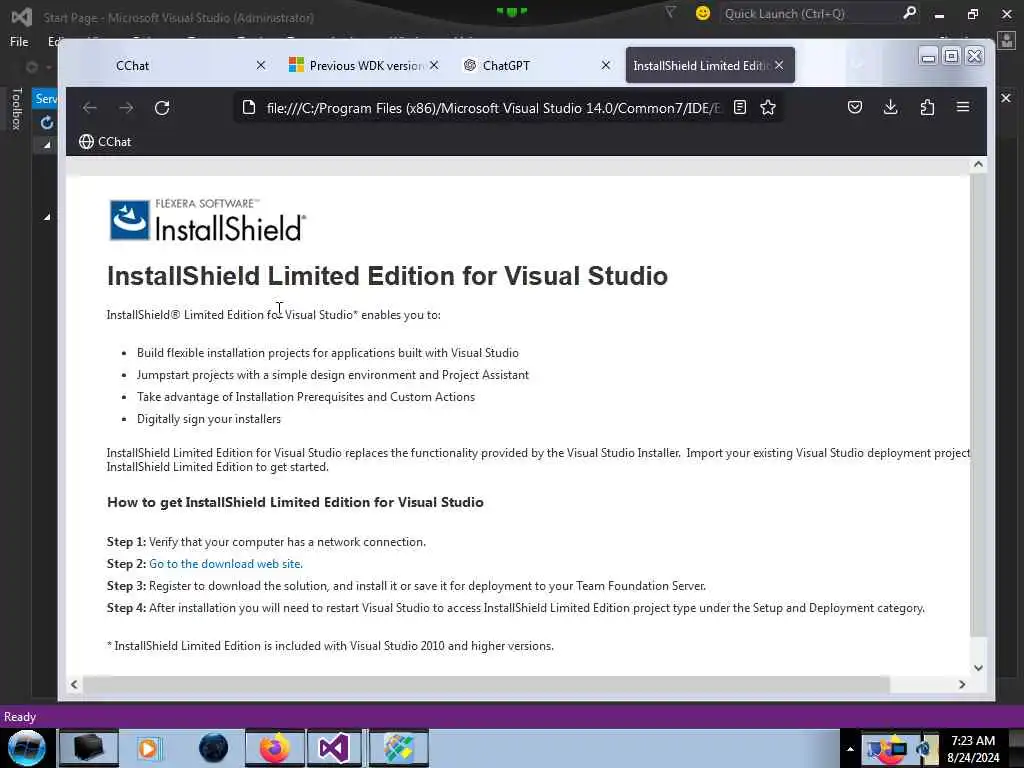Open the Firefox taskbar icon

pyautogui.click(x=275, y=748)
